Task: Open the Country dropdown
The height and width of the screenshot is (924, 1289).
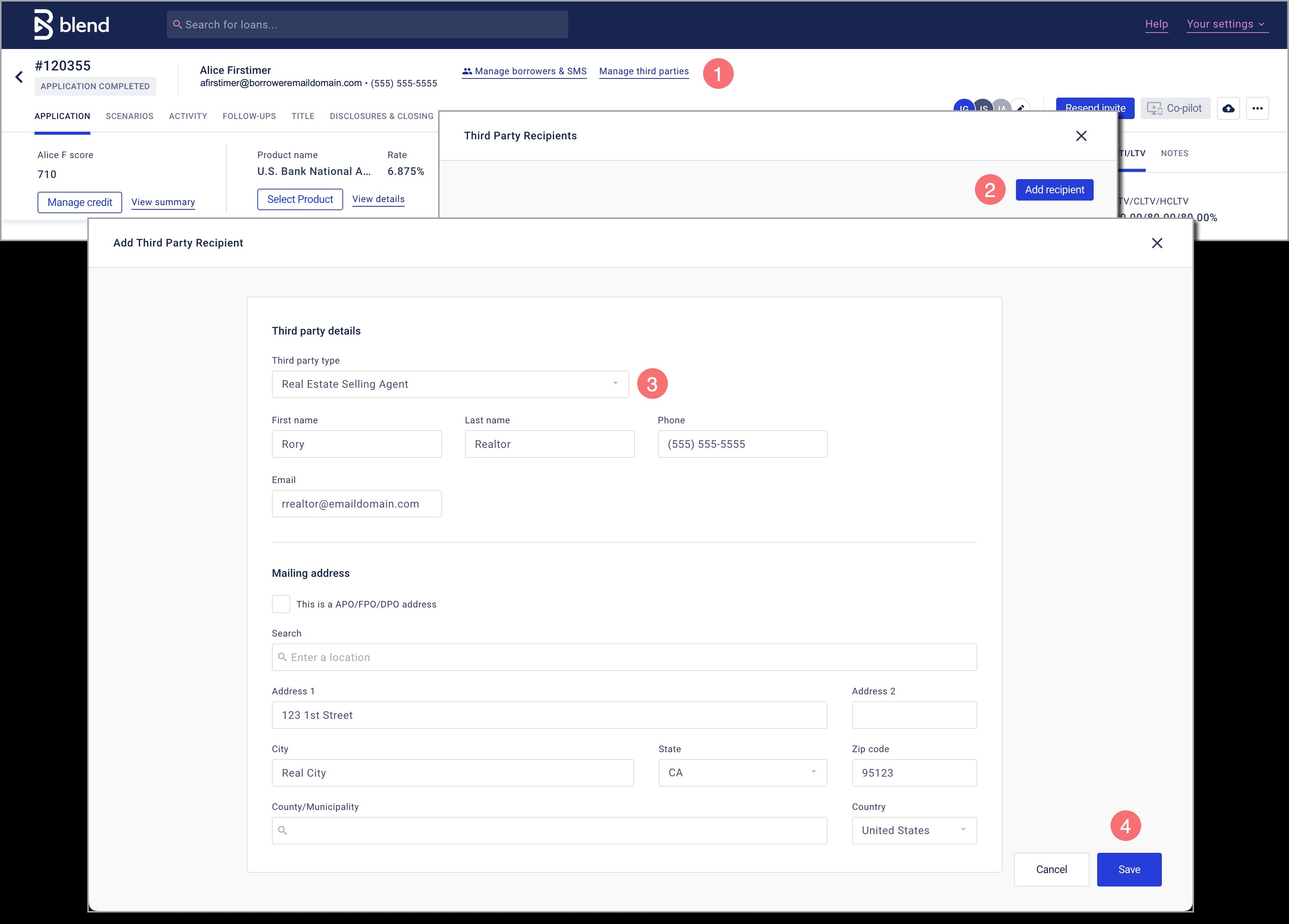Action: pyautogui.click(x=913, y=830)
